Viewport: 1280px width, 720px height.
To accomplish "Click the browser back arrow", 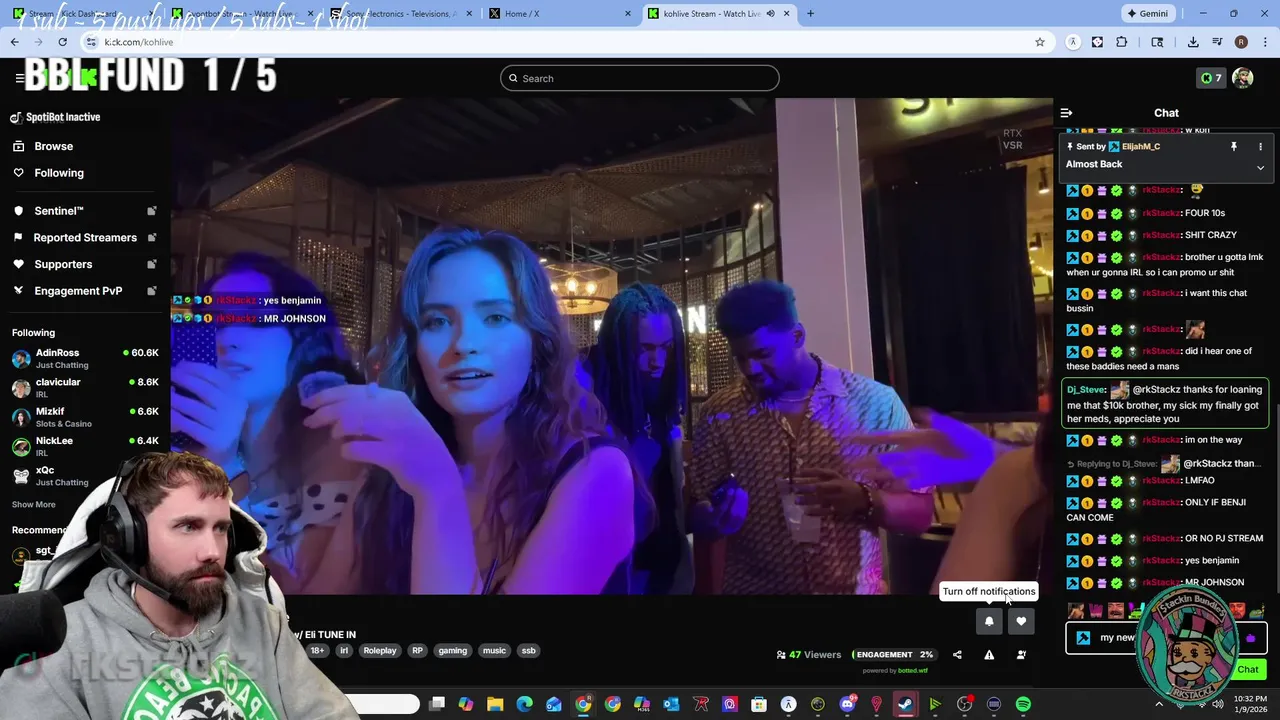I will [x=14, y=42].
